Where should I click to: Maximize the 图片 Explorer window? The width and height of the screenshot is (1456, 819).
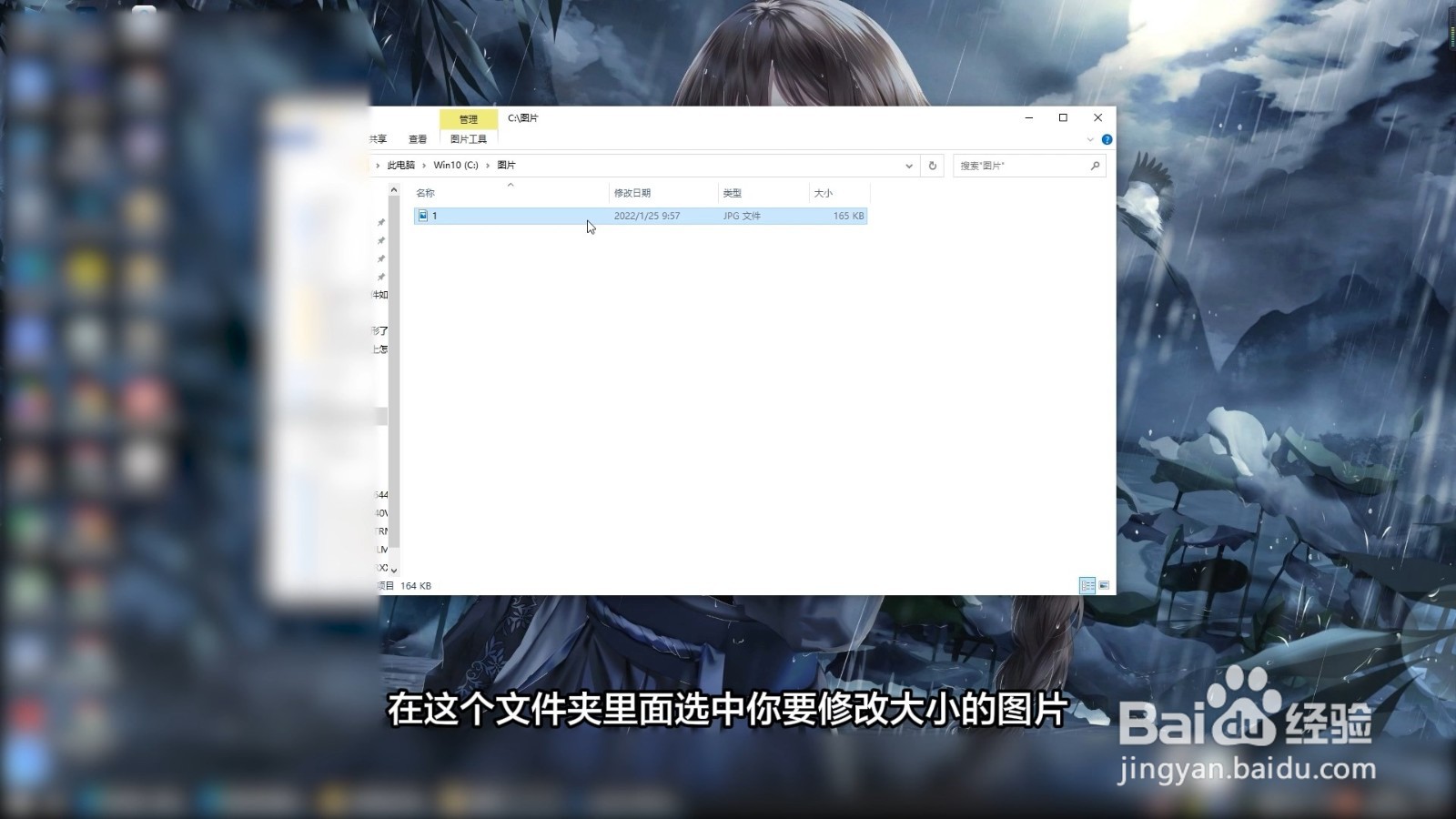[x=1063, y=117]
